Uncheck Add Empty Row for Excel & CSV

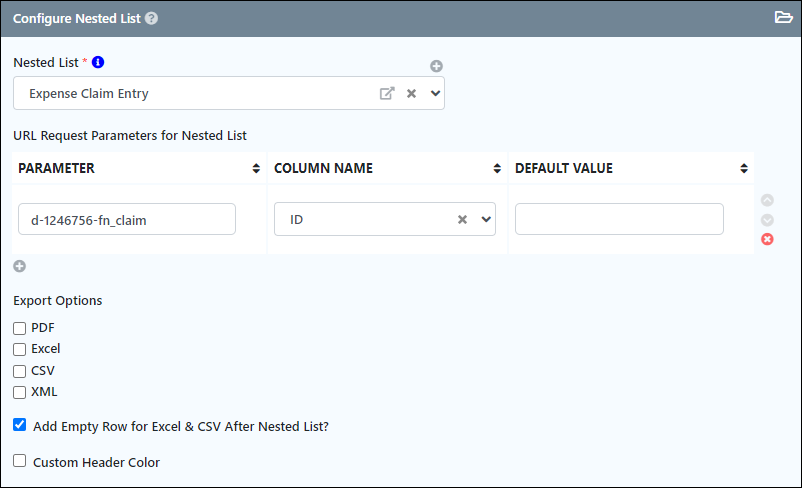pyautogui.click(x=19, y=425)
